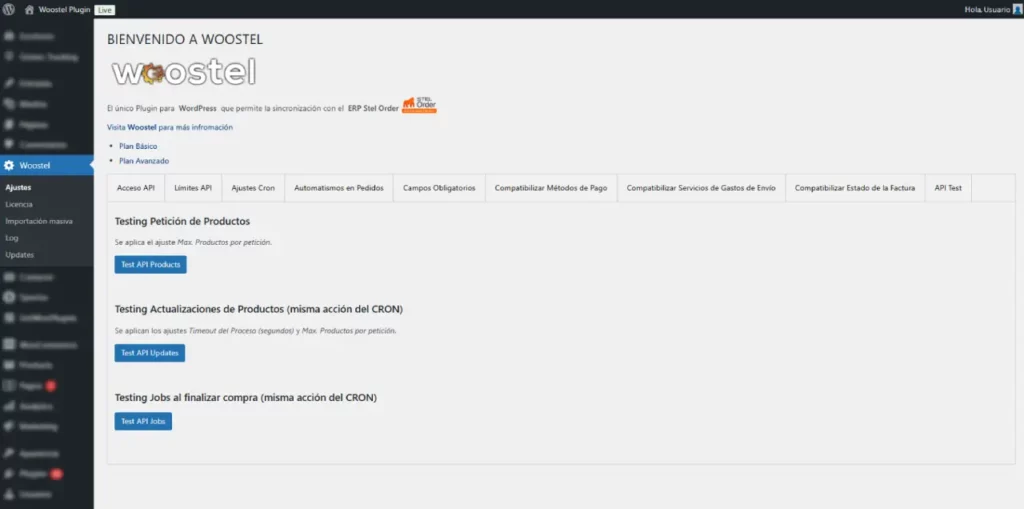Click the Test API Jobs button
The image size is (1024, 509).
pyautogui.click(x=143, y=421)
